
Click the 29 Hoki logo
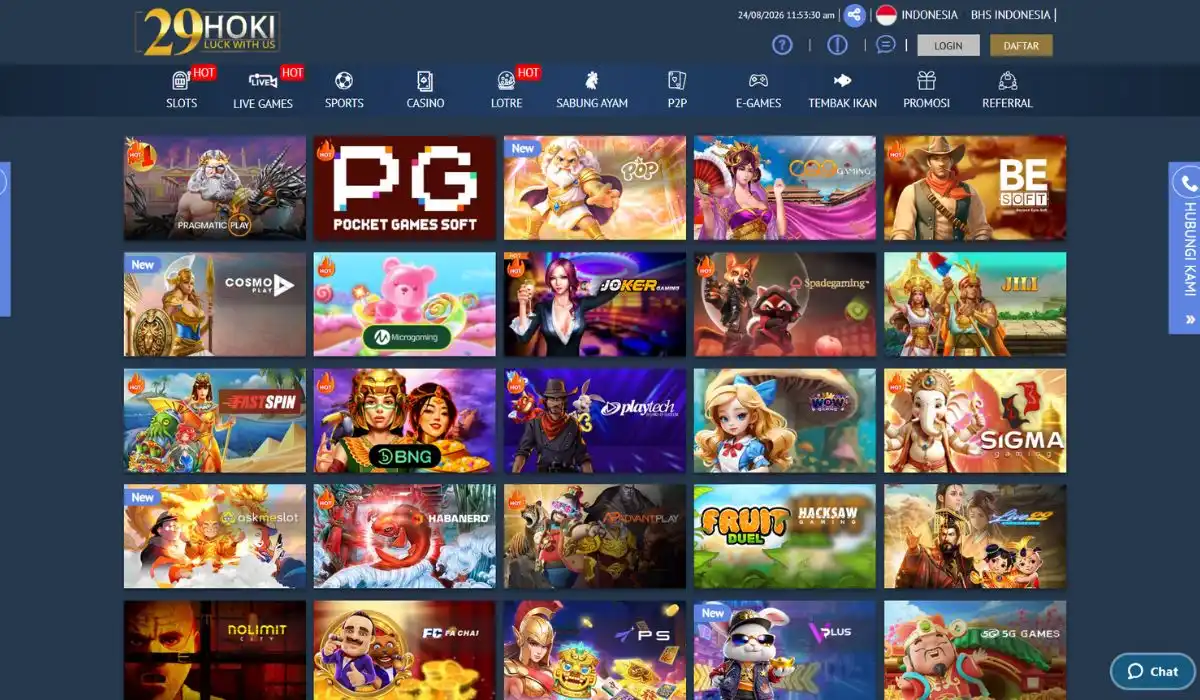point(208,32)
